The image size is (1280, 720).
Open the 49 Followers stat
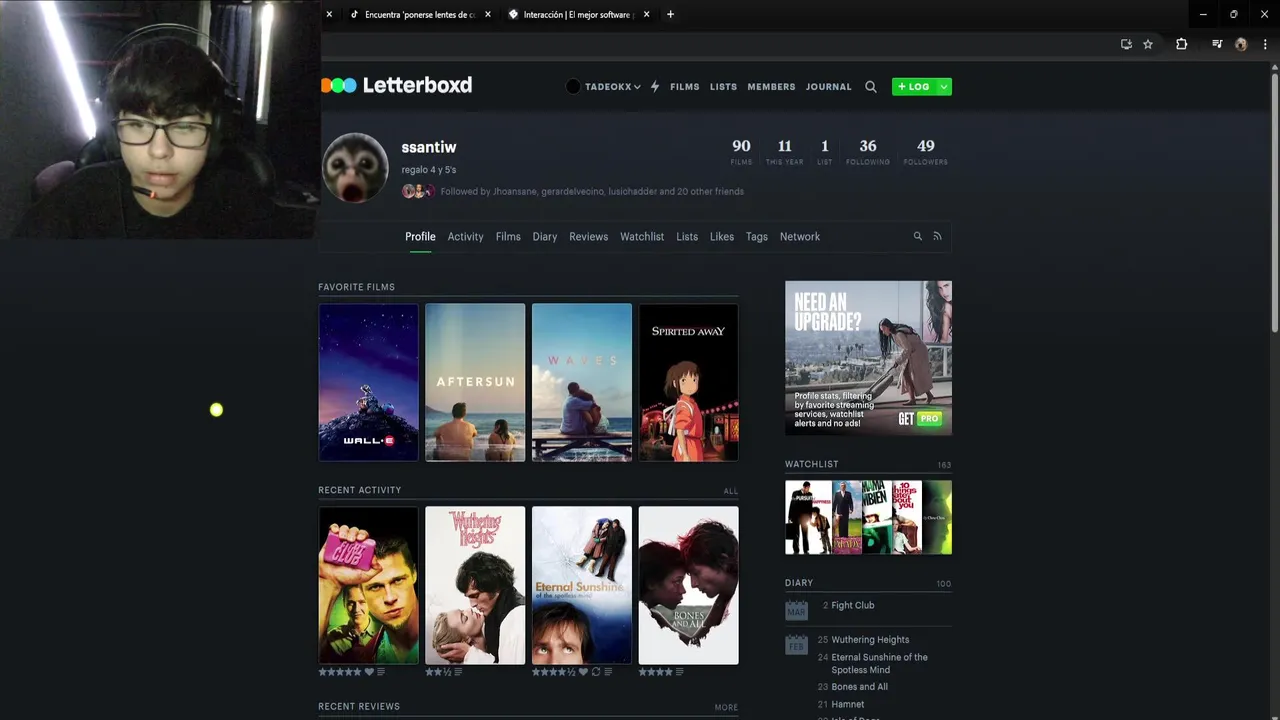pyautogui.click(x=926, y=151)
